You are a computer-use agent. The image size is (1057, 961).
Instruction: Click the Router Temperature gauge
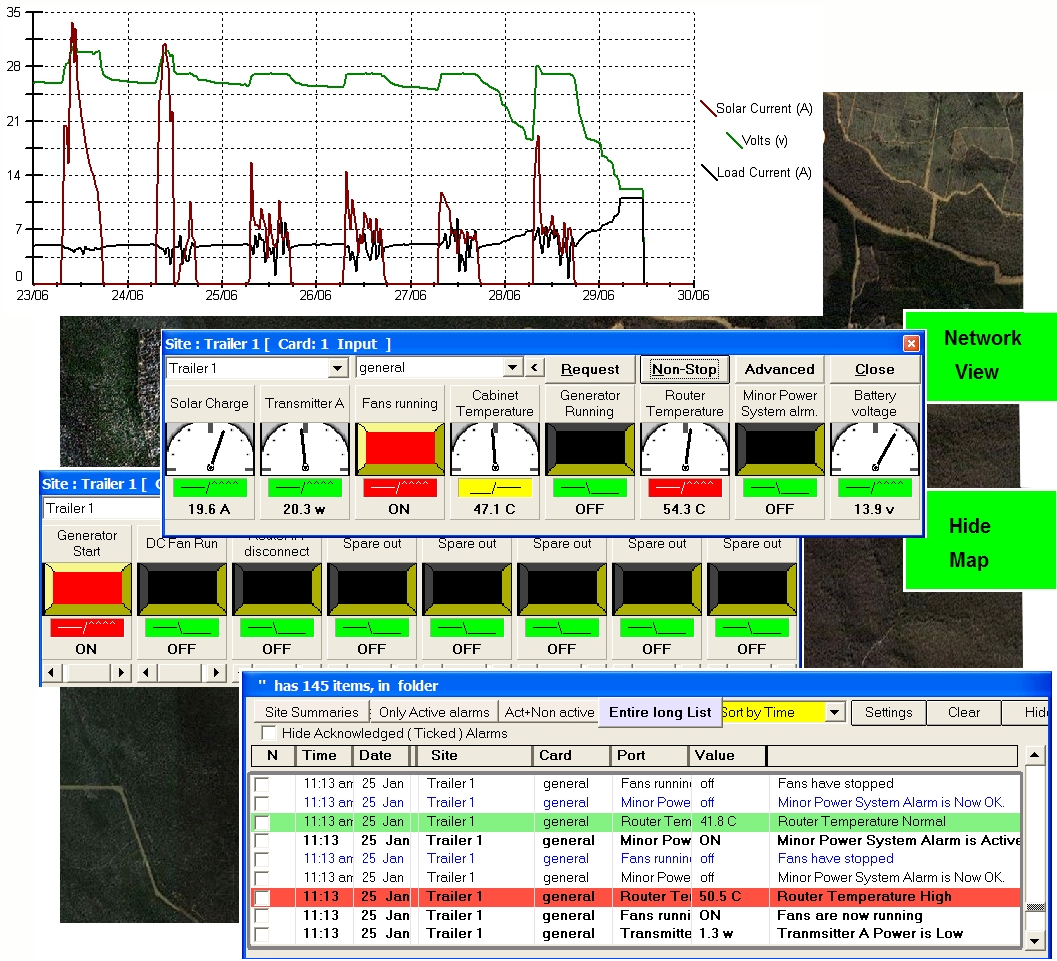684,447
